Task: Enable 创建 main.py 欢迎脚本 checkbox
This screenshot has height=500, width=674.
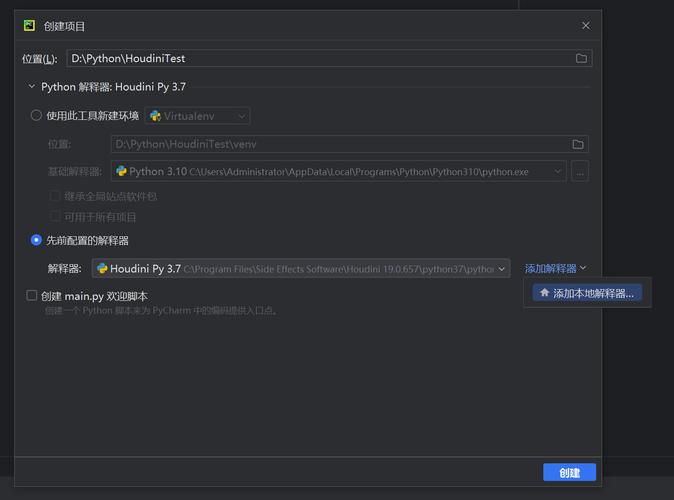Action: [31, 295]
